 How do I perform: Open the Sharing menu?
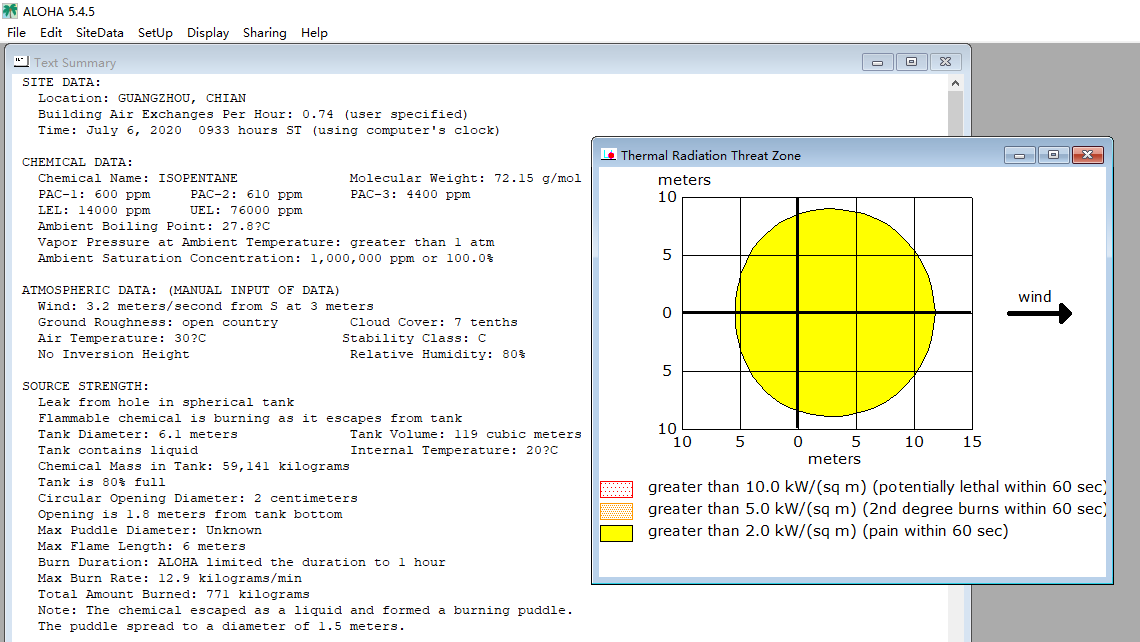coord(265,33)
